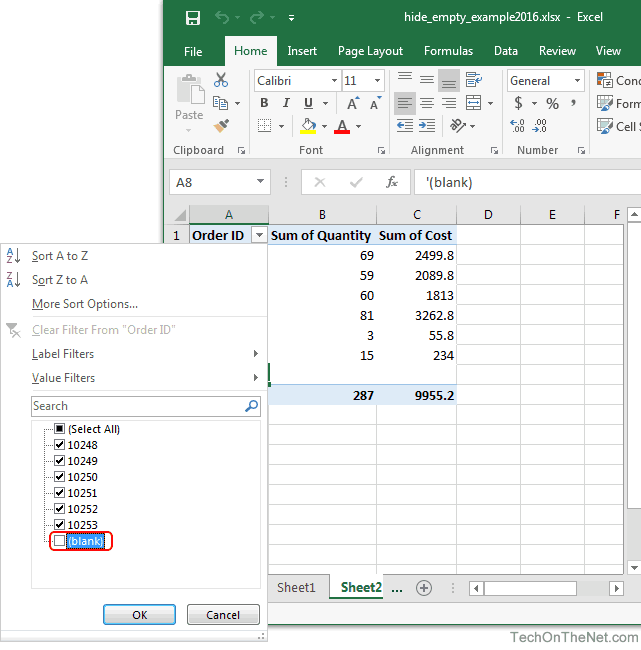Uncheck the 10253 checkbox
The image size is (641, 650).
(x=60, y=524)
